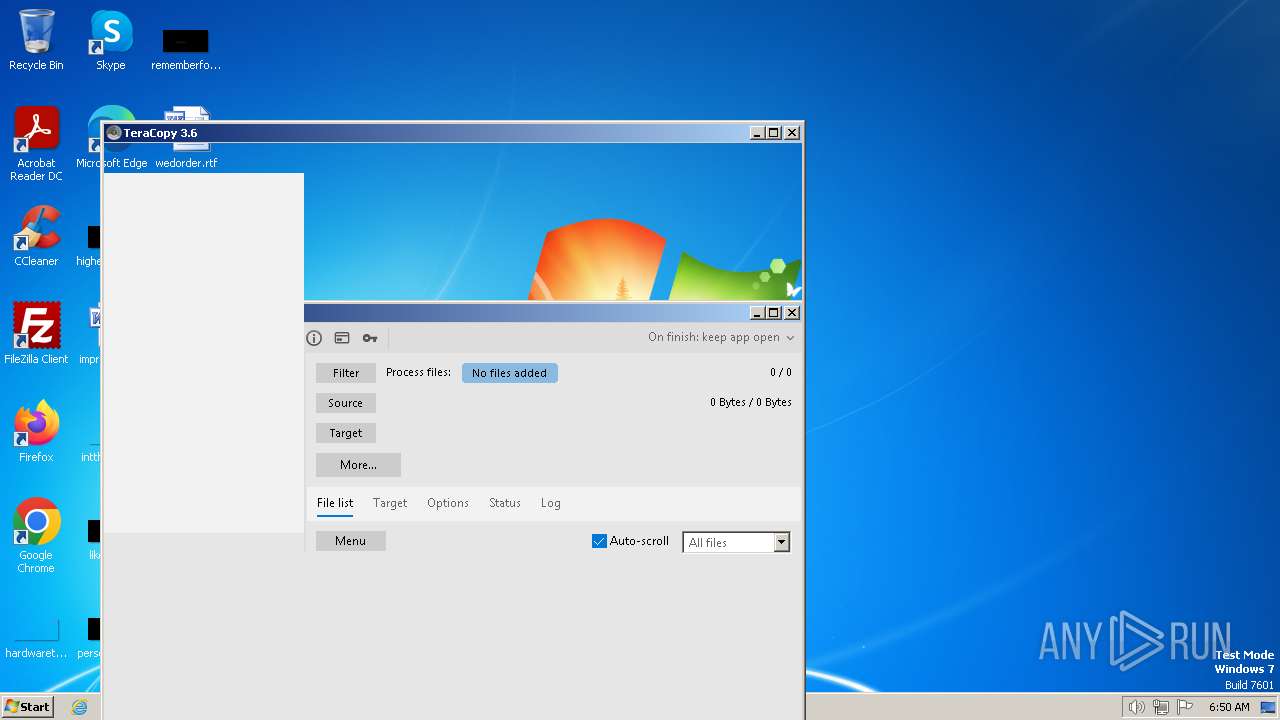Select the CCleaner desktop shortcut
1280x720 pixels.
(x=36, y=236)
